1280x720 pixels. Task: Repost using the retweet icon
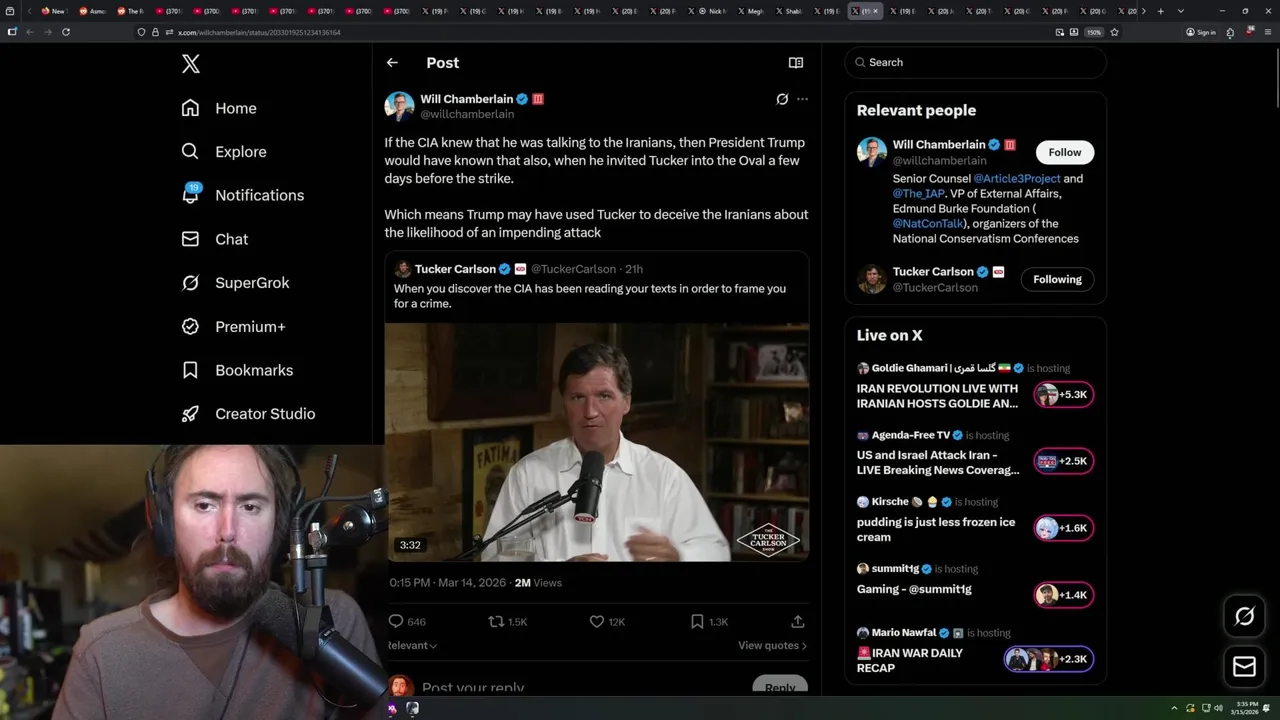[496, 621]
